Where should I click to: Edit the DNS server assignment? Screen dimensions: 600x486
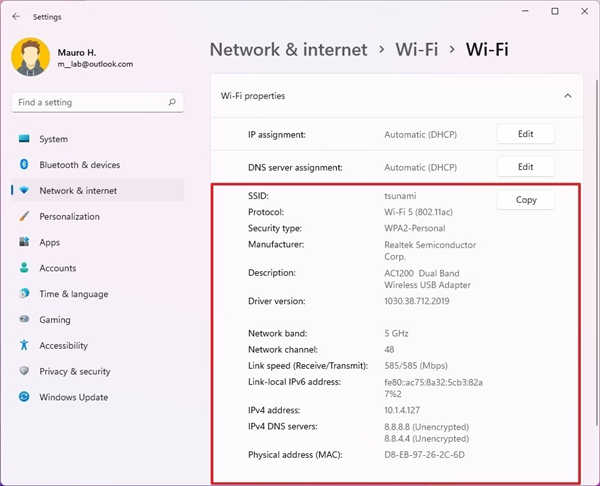pos(525,167)
